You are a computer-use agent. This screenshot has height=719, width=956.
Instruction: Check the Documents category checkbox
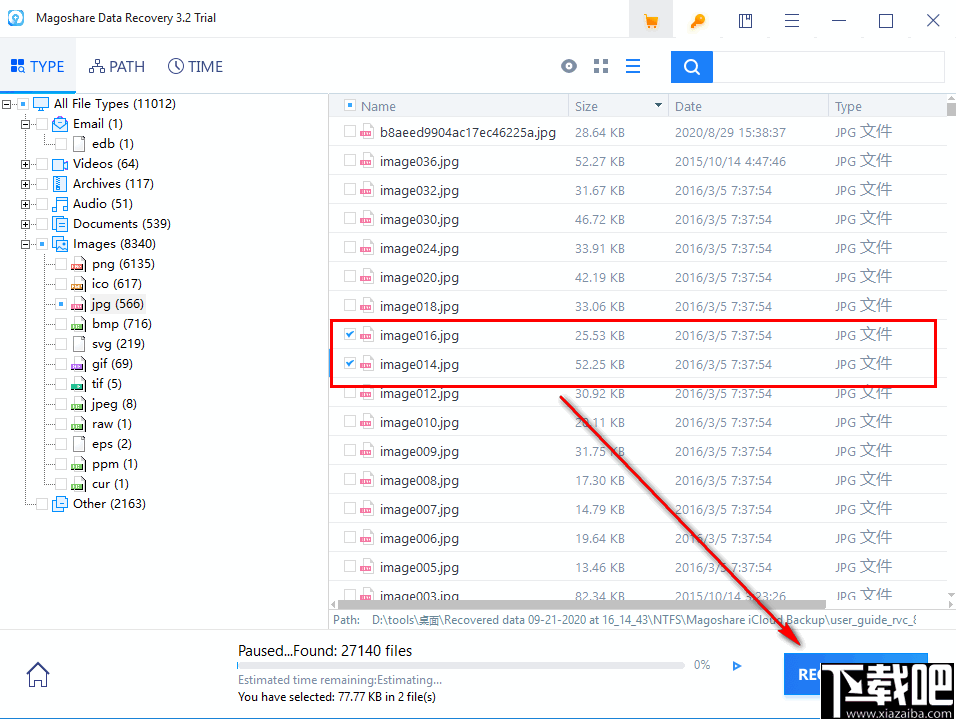pos(42,224)
